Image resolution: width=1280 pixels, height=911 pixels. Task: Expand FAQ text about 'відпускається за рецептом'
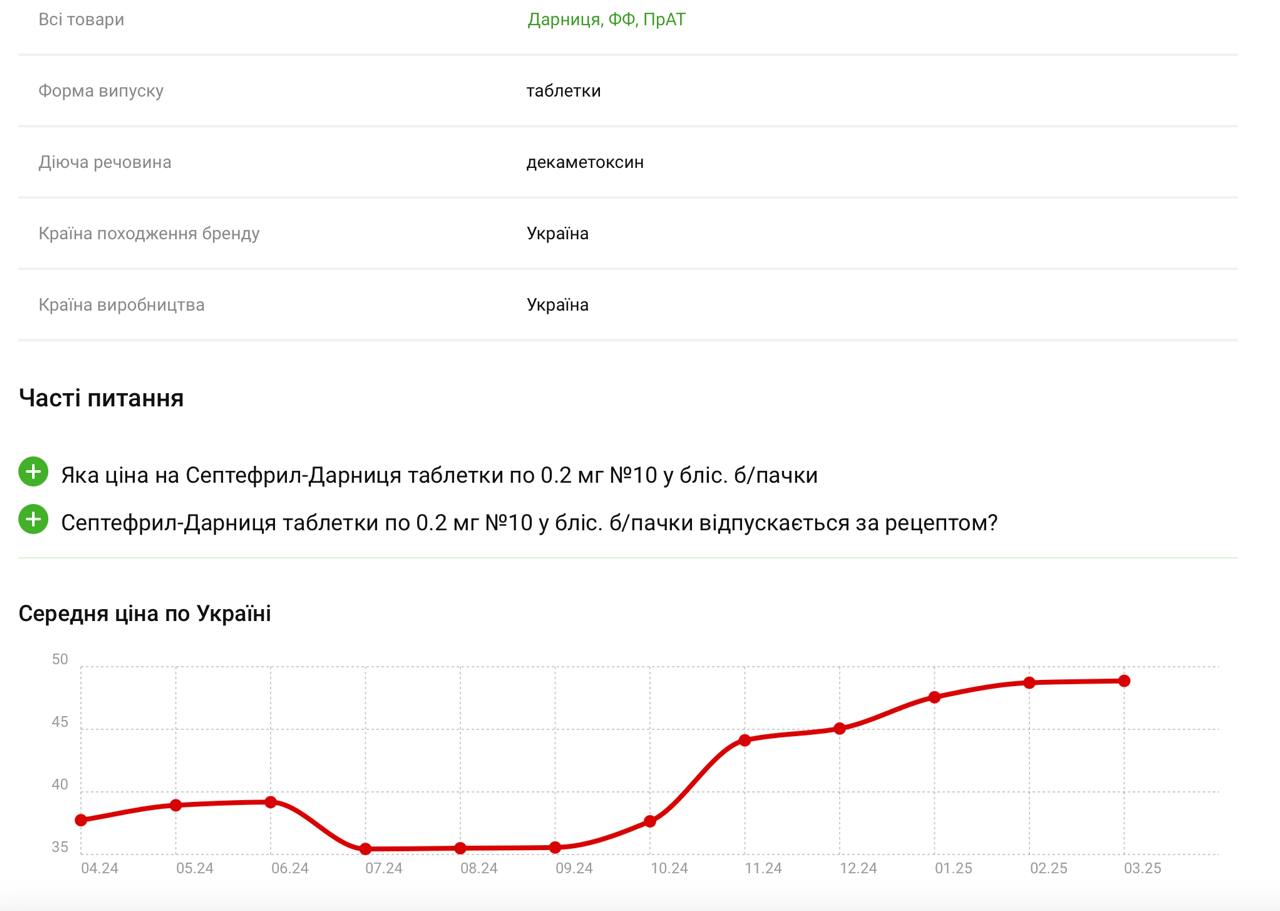click(x=529, y=523)
